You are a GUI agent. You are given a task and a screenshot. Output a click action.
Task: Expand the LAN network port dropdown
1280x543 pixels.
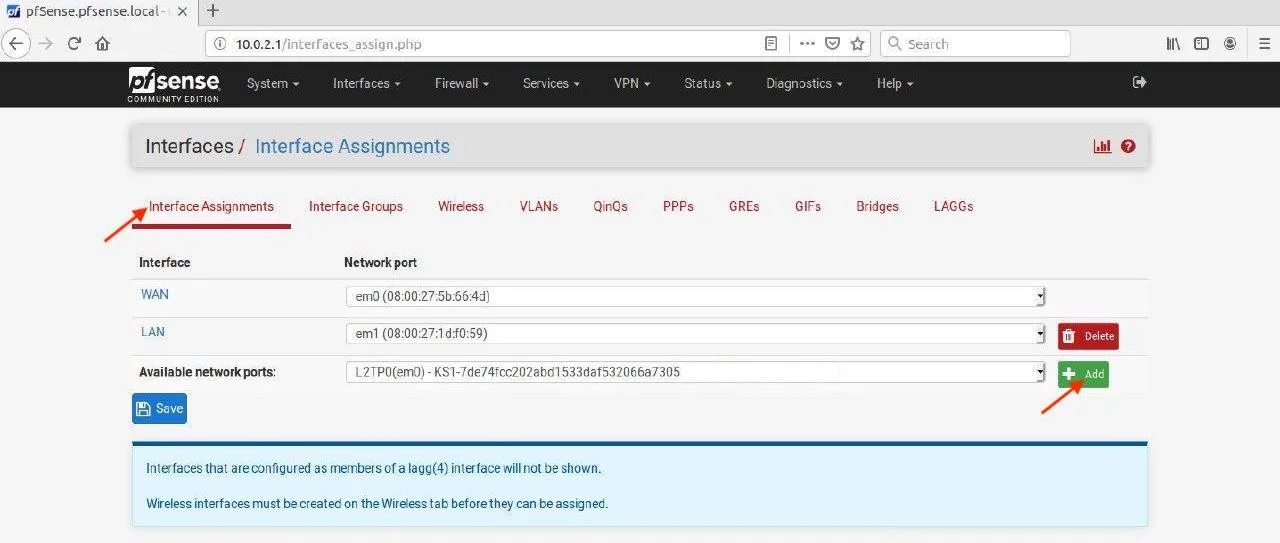coord(694,334)
